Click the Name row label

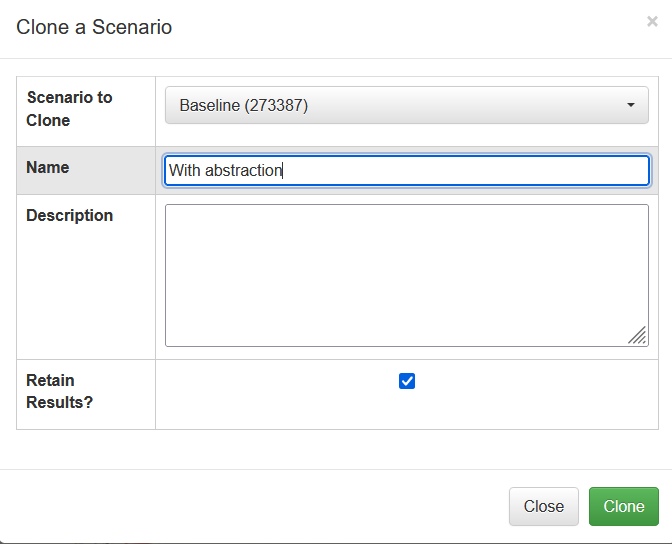click(48, 167)
